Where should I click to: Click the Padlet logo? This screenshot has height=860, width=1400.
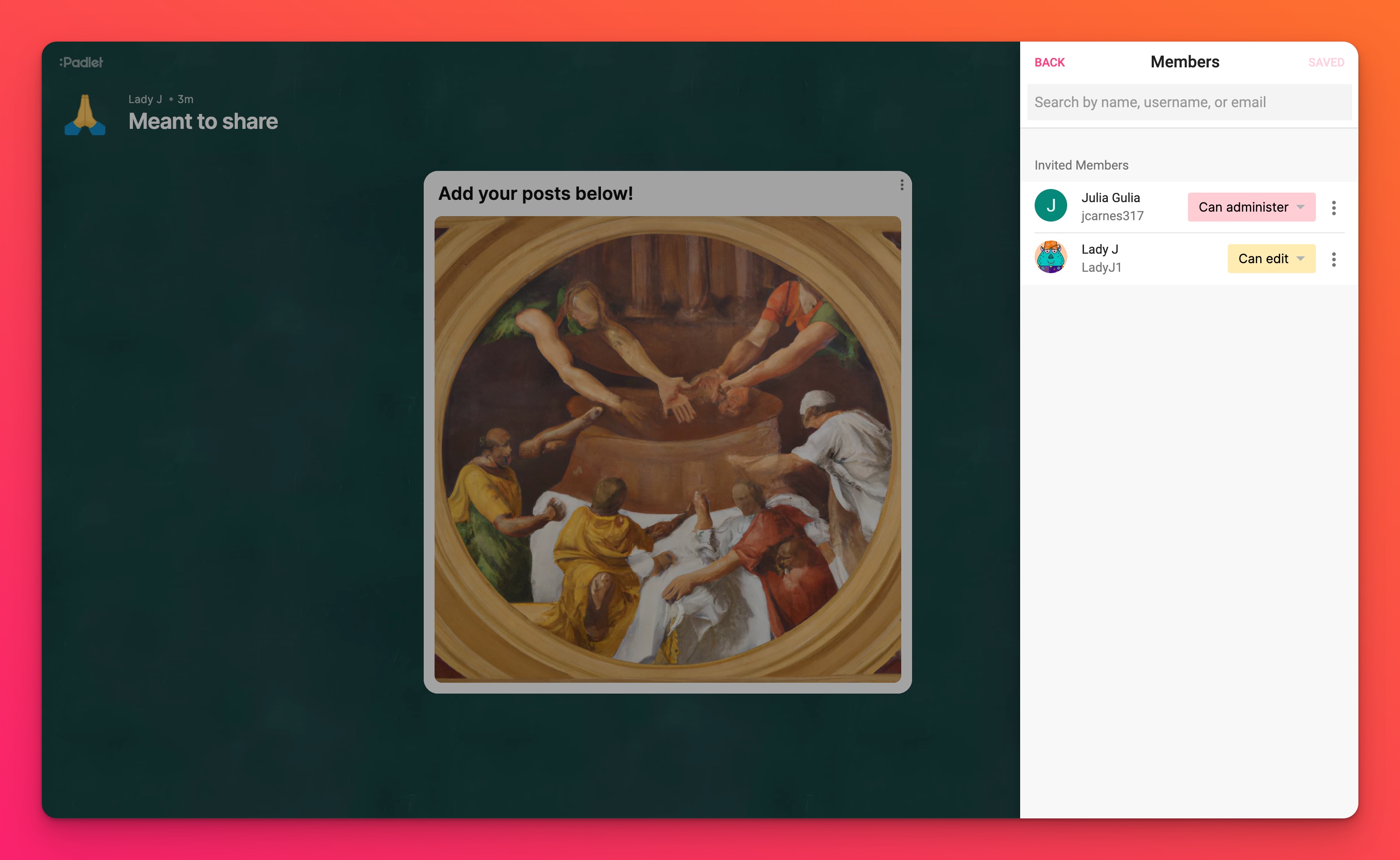click(81, 62)
